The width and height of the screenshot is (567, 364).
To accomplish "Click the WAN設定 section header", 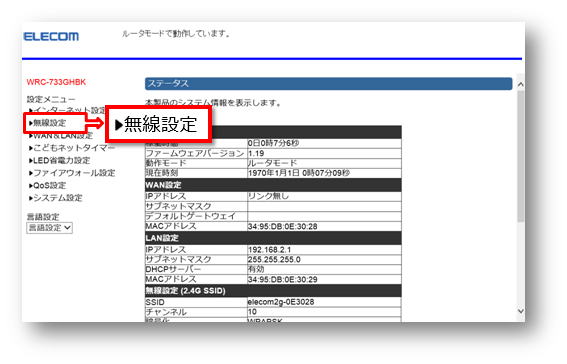I will point(273,185).
